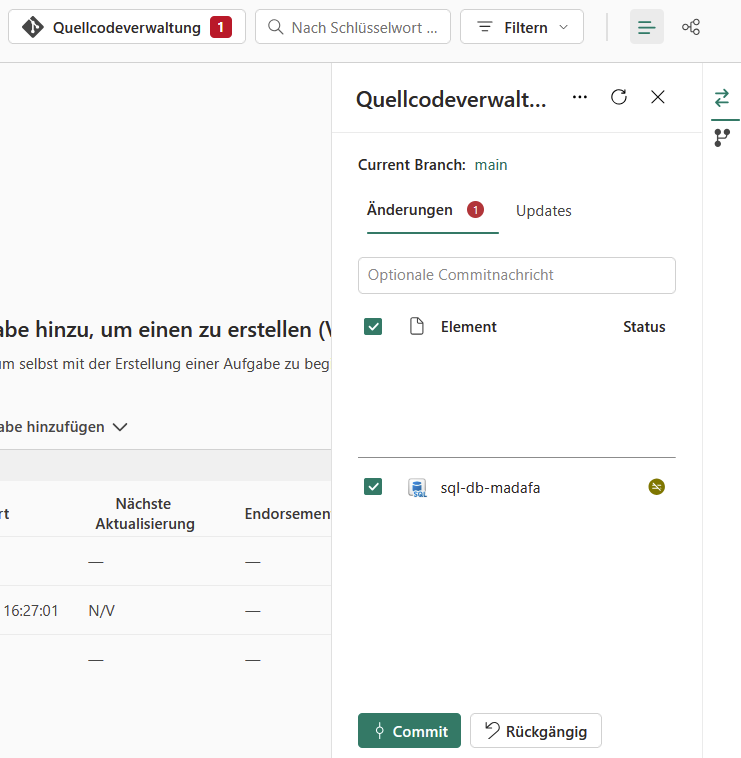Click the Commit button
Viewport: 741px width, 758px height.
[x=409, y=731]
